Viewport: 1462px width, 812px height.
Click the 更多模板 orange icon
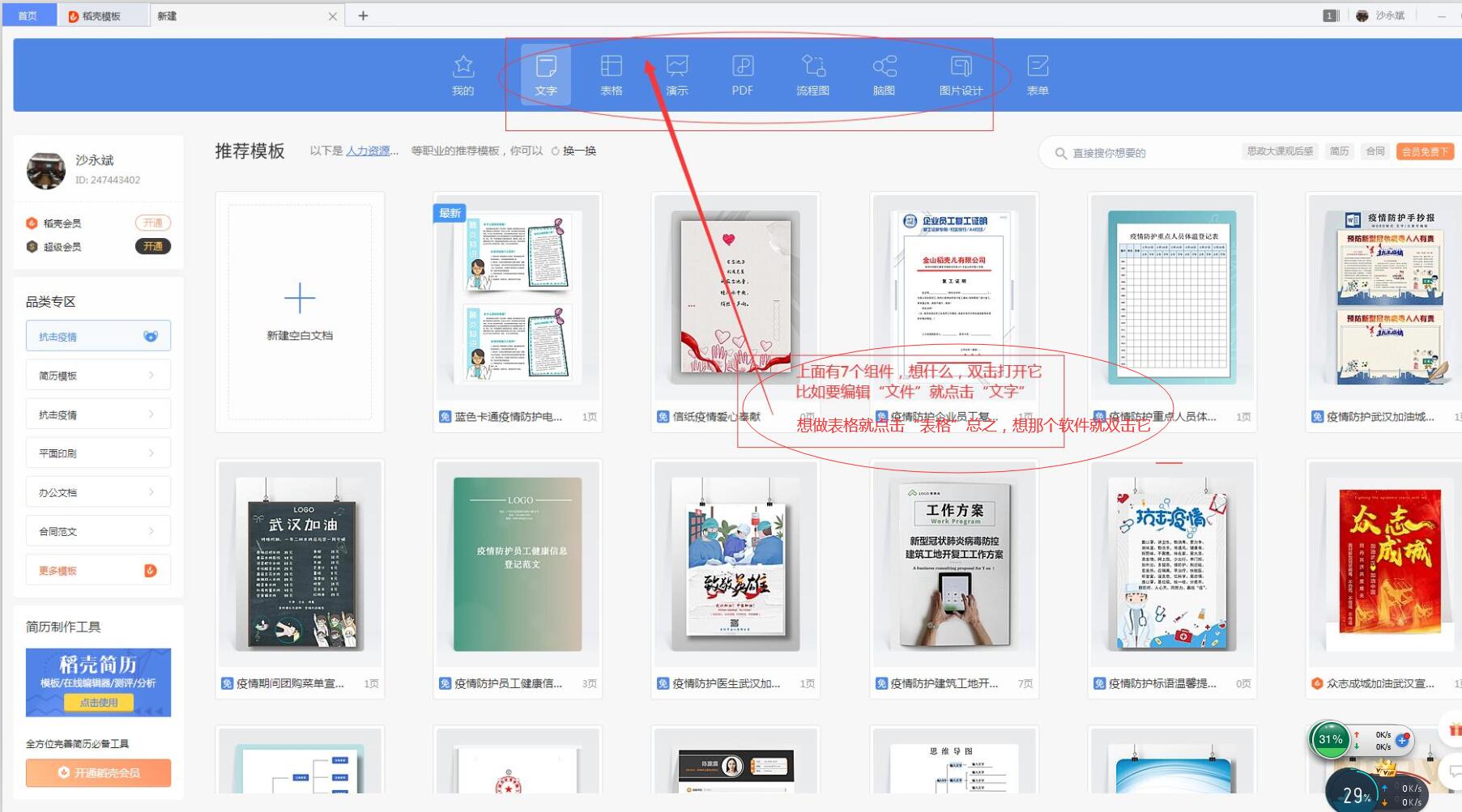pyautogui.click(x=151, y=571)
